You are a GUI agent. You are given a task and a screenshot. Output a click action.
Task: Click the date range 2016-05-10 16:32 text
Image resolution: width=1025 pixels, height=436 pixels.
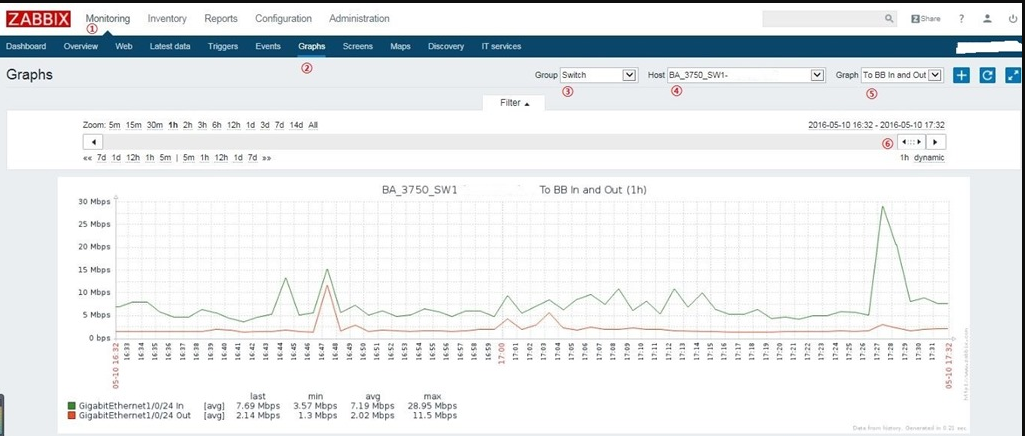click(x=839, y=125)
